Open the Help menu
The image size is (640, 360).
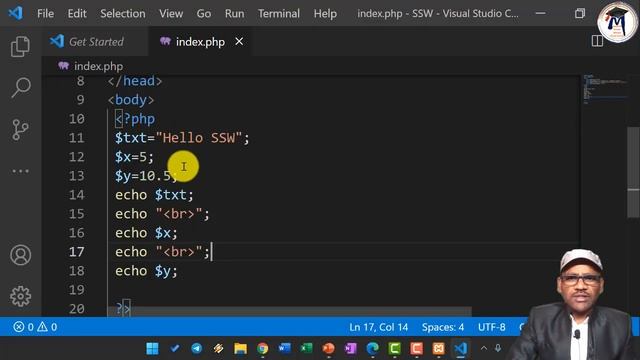(325, 13)
